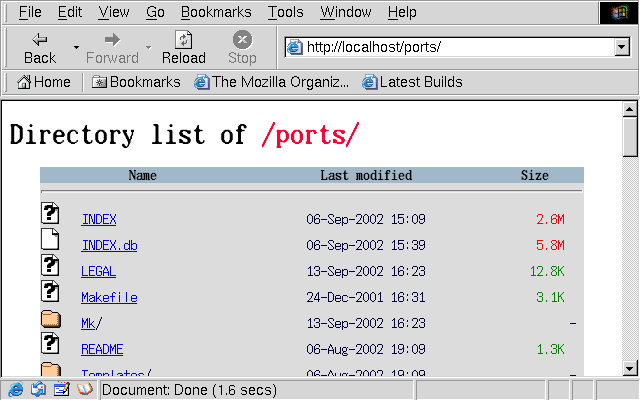
Task: Click the Name column header
Action: click(142, 176)
